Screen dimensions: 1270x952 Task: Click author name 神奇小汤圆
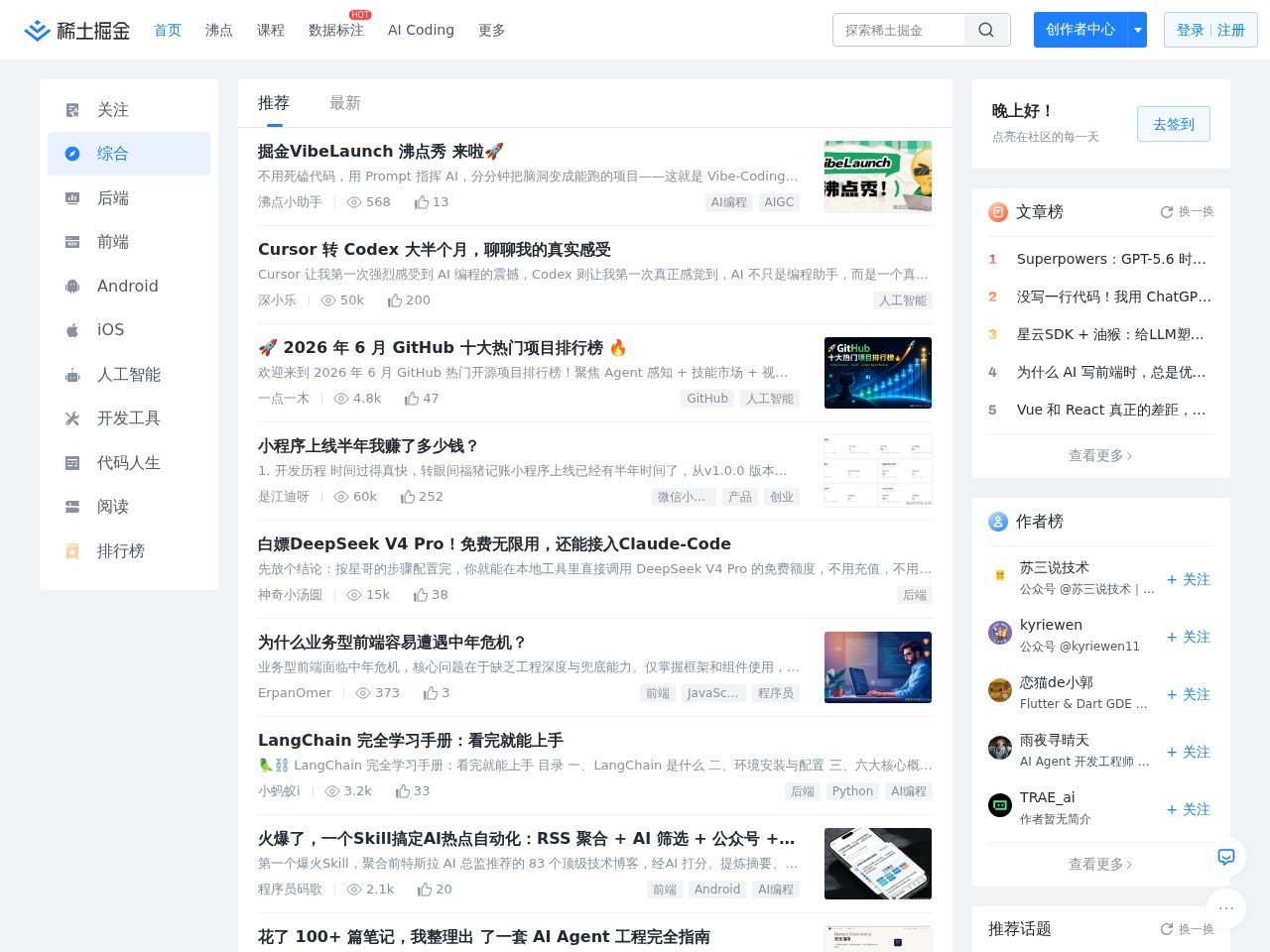coord(290,595)
